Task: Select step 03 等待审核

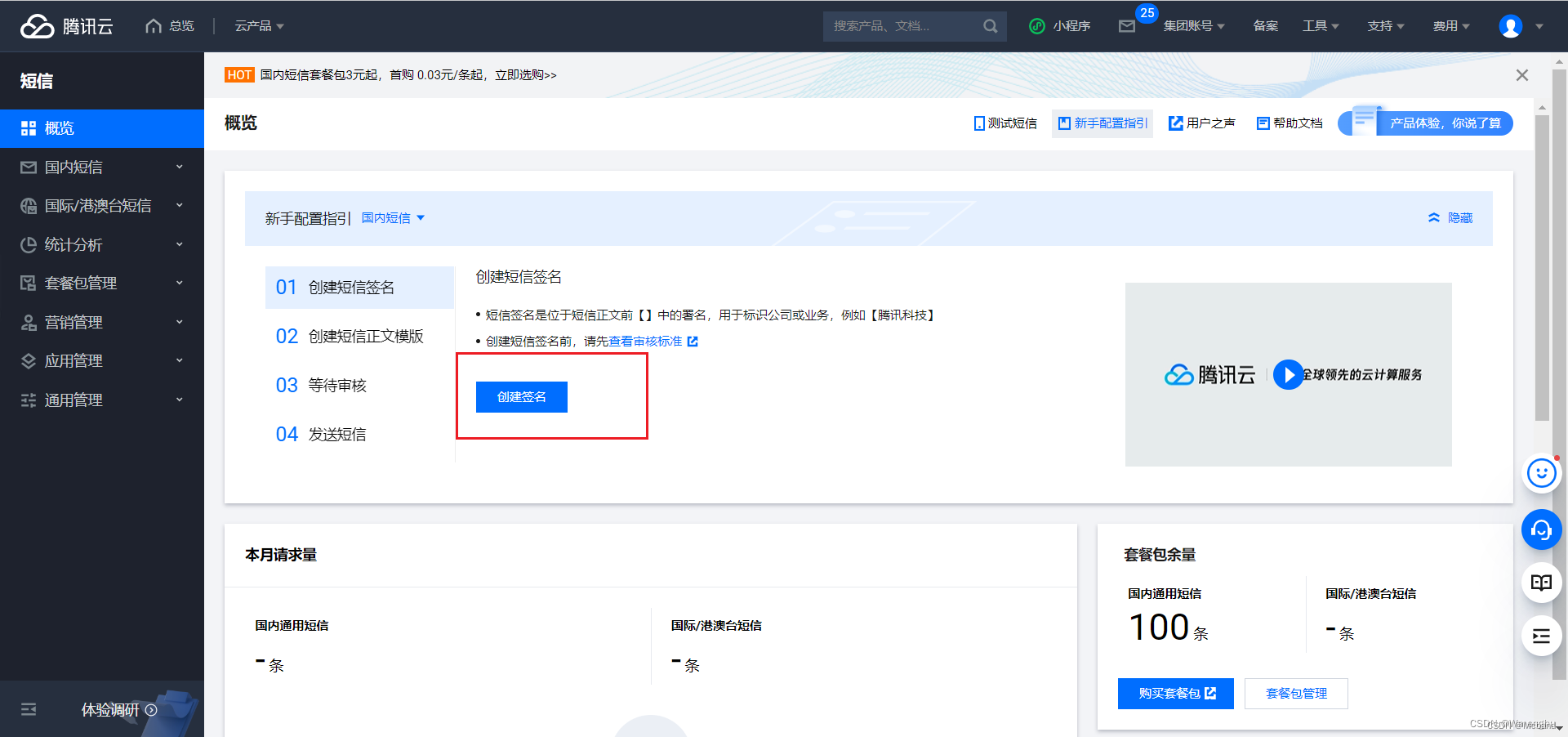Action: click(x=359, y=386)
